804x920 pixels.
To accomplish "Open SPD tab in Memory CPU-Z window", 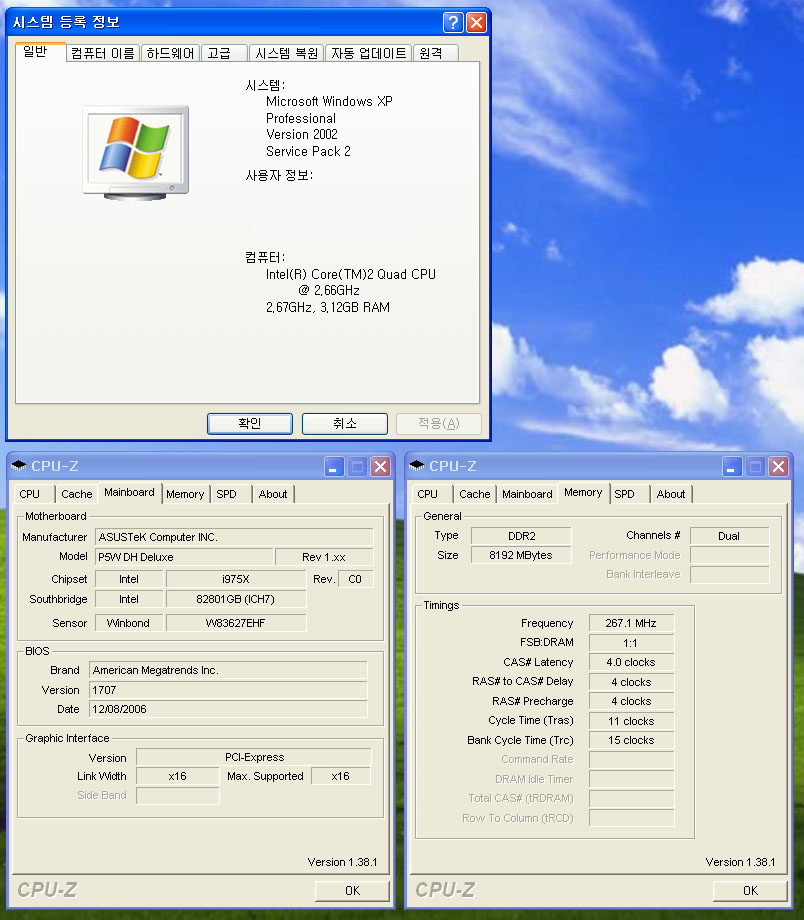I will tap(630, 494).
